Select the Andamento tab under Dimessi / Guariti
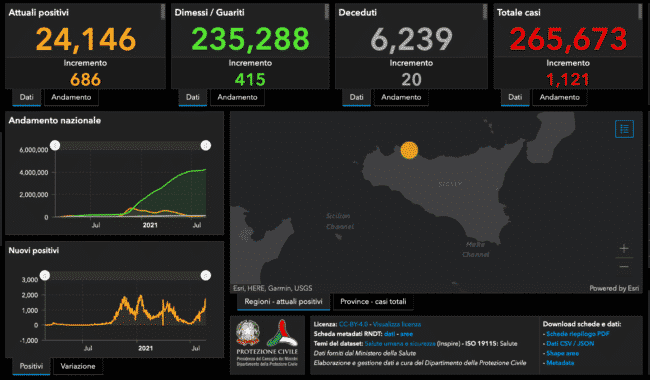This screenshot has width=650, height=380. click(238, 97)
